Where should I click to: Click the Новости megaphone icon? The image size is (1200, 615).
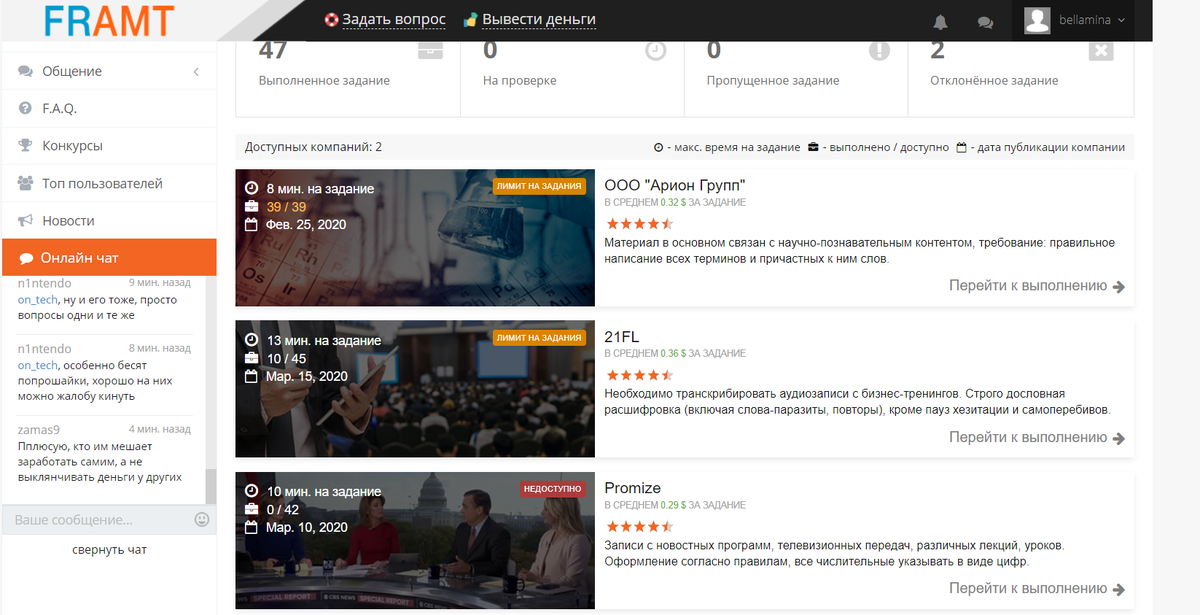pyautogui.click(x=26, y=220)
